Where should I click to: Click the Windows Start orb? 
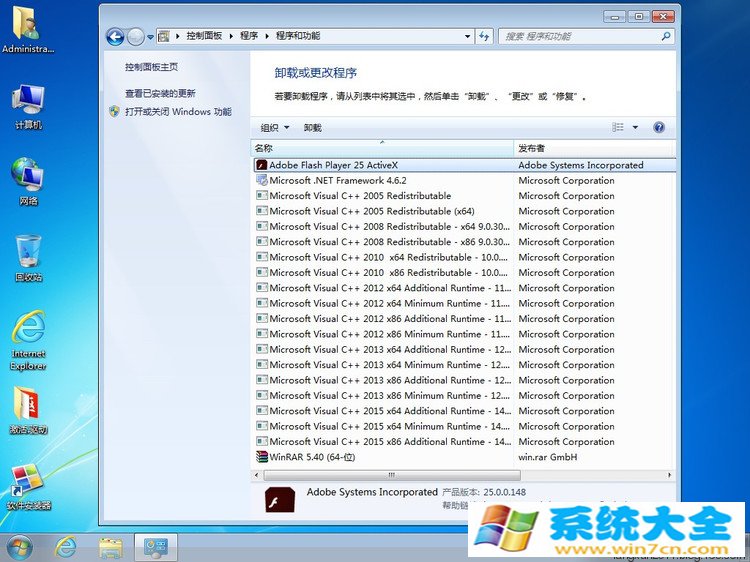click(x=19, y=548)
